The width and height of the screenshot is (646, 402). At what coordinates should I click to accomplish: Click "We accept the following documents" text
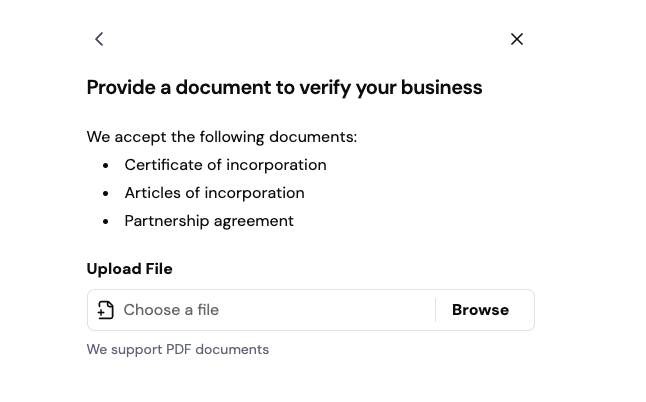point(221,137)
